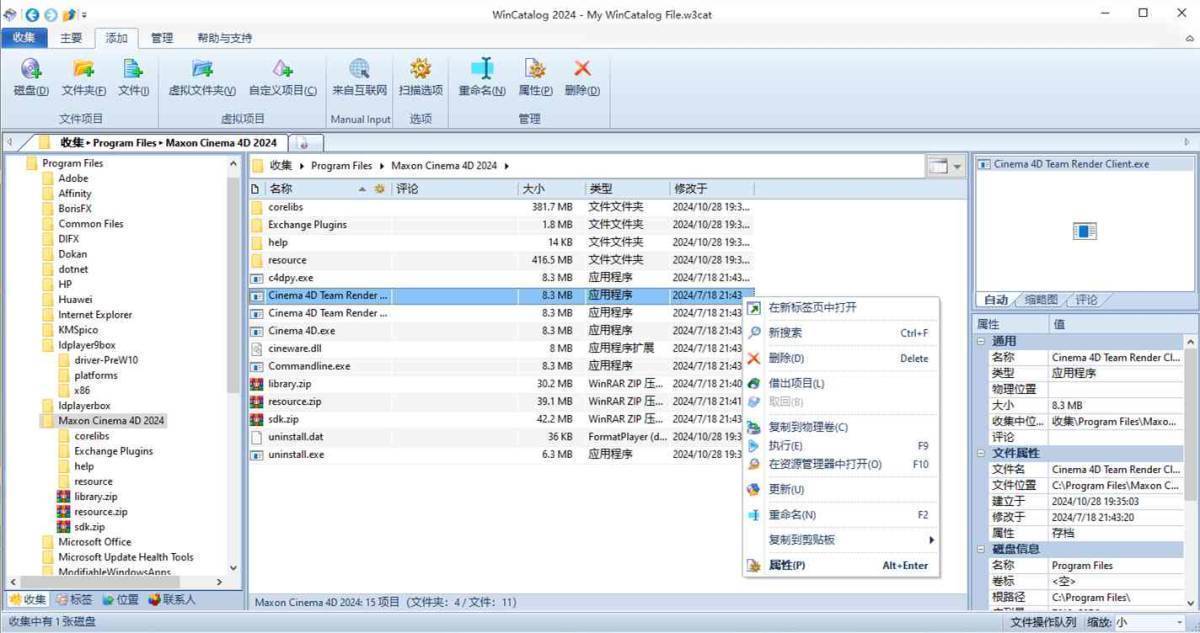Click the Custom Item ribbon icon

[x=282, y=69]
